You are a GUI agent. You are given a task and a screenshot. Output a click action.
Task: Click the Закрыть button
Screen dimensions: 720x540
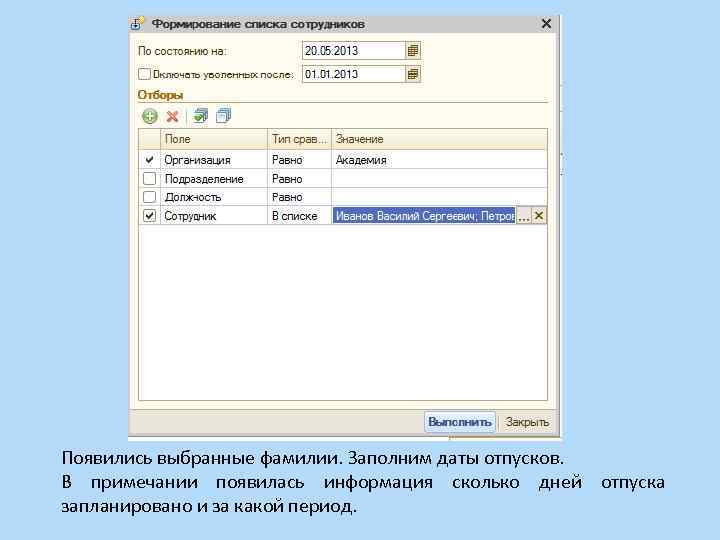coord(527,422)
